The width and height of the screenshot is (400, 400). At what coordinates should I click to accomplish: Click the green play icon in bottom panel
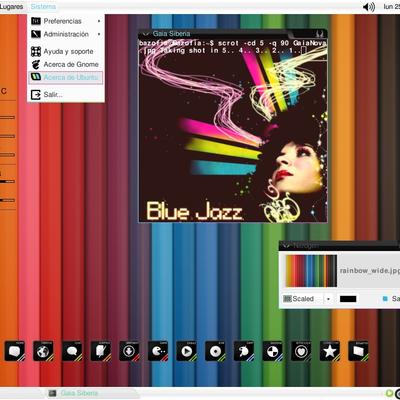(389, 393)
